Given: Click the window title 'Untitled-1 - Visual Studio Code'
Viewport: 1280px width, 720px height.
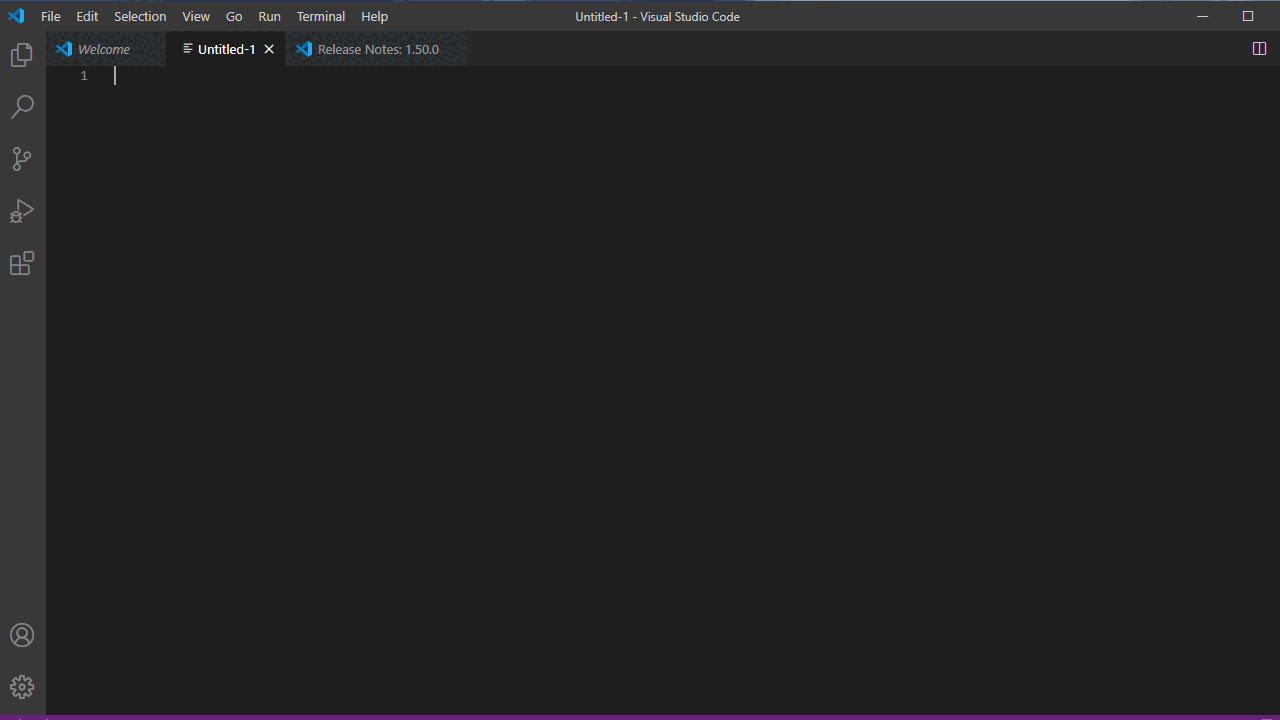Looking at the screenshot, I should (657, 16).
